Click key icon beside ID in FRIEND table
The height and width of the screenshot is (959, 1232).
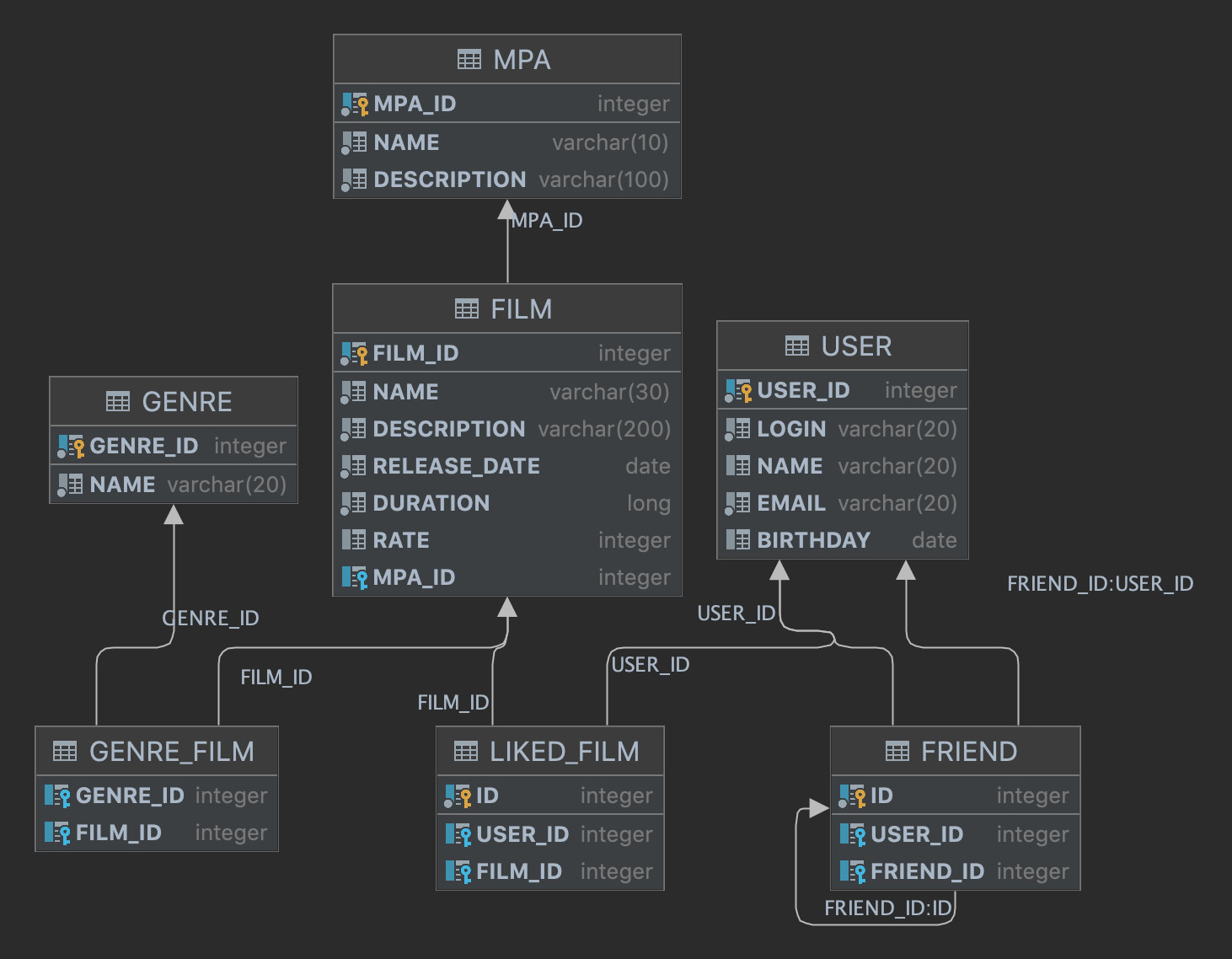point(852,796)
